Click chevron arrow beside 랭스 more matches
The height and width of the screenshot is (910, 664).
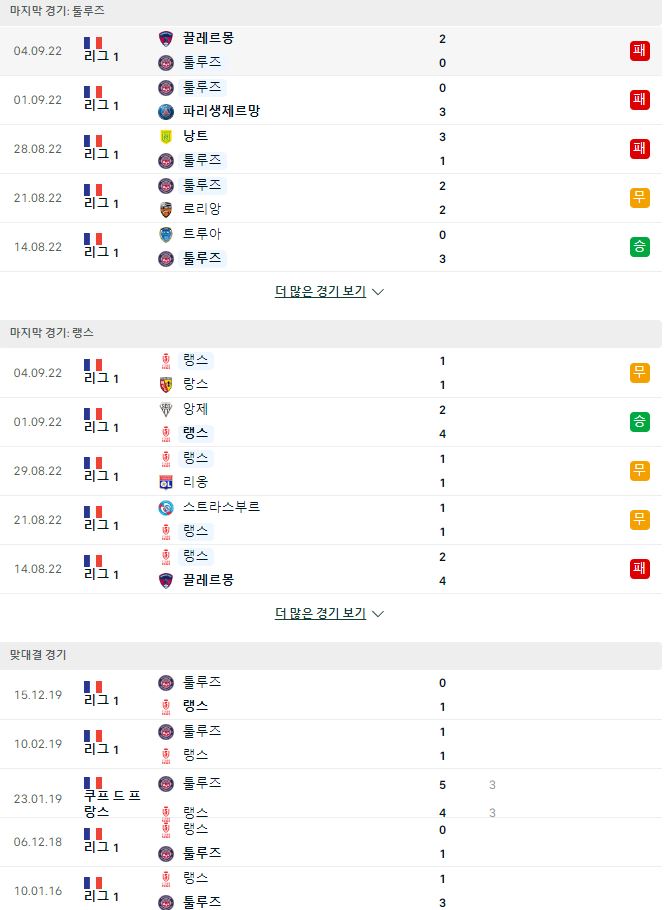378,614
